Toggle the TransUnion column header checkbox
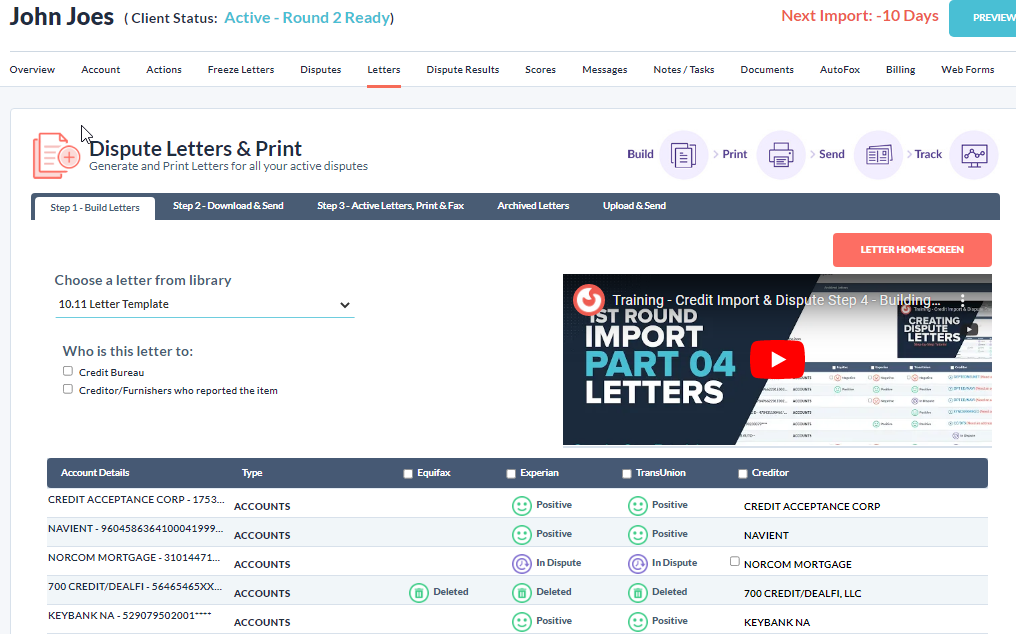 pos(626,473)
